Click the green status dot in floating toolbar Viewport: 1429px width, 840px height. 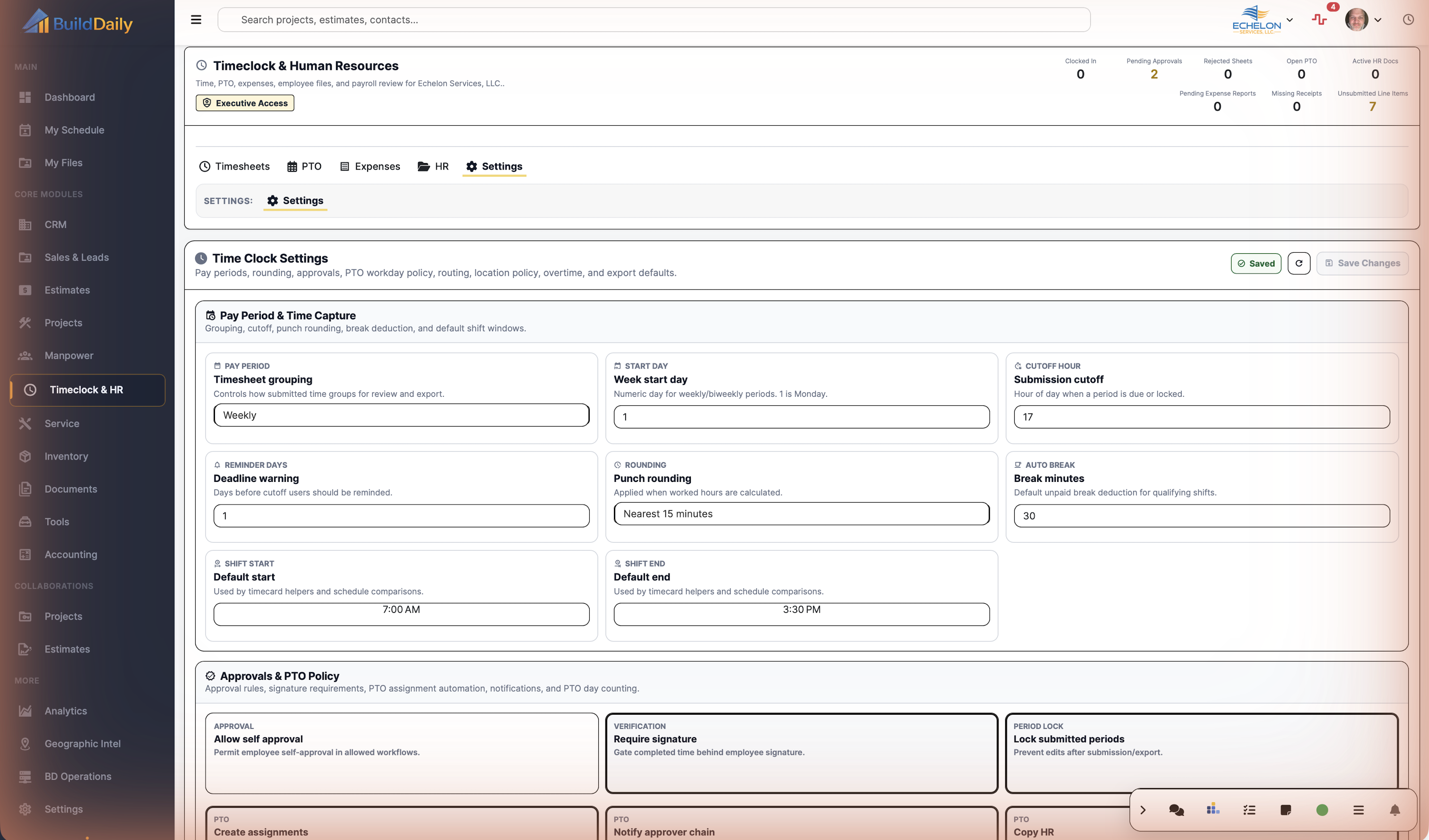point(1322,811)
